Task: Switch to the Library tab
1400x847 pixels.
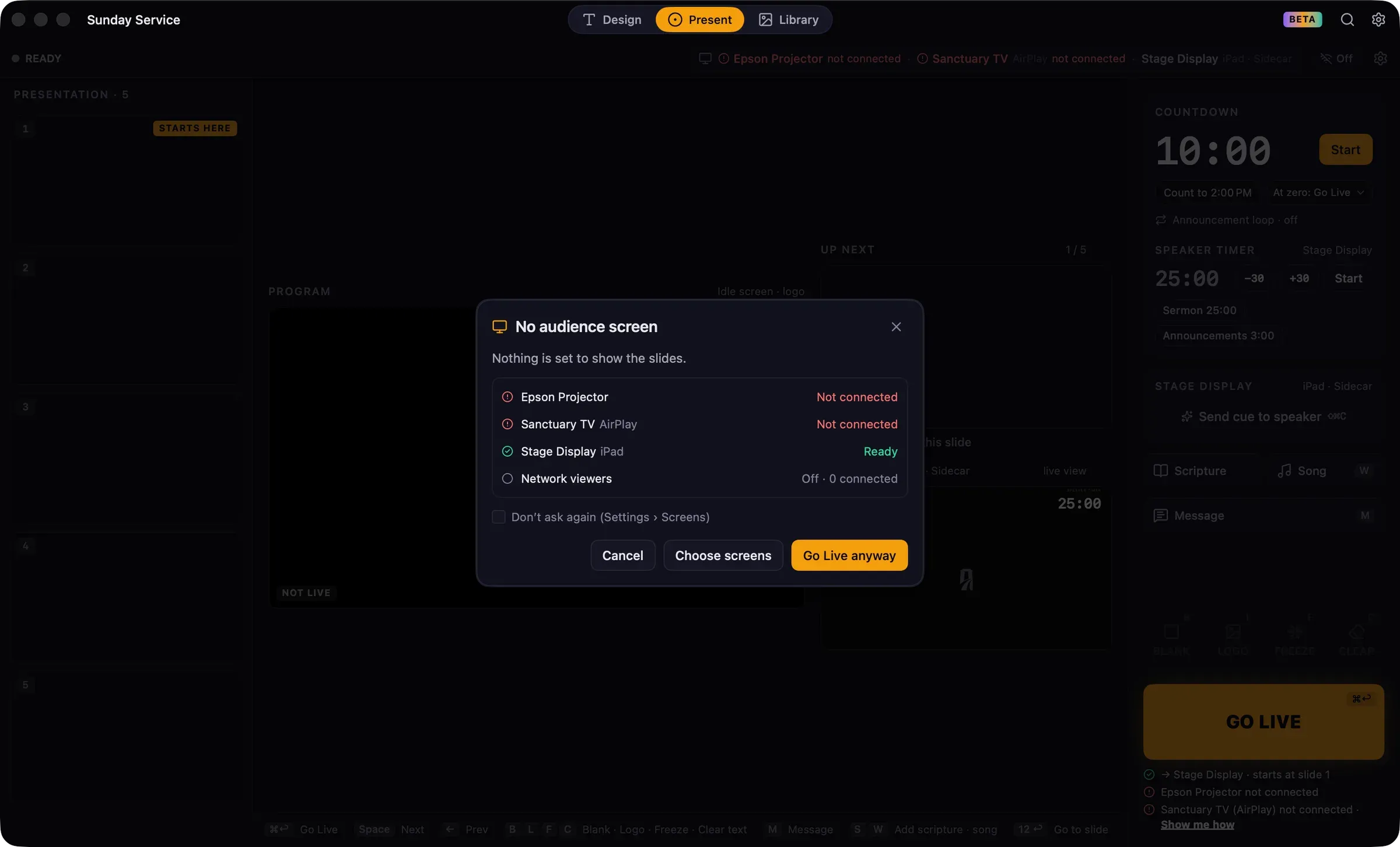Action: pos(788,20)
